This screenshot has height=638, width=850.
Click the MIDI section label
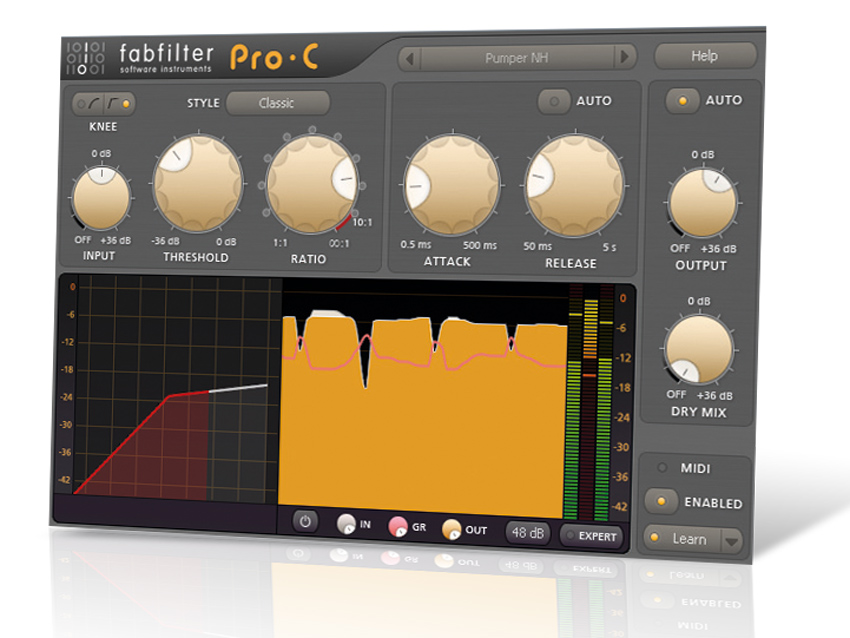coord(695,468)
